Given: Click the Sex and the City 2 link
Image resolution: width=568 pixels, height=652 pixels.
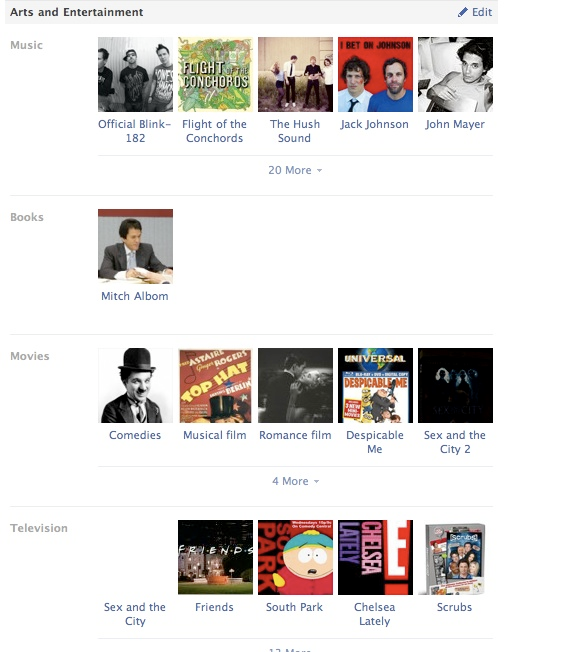Looking at the screenshot, I should 455,442.
